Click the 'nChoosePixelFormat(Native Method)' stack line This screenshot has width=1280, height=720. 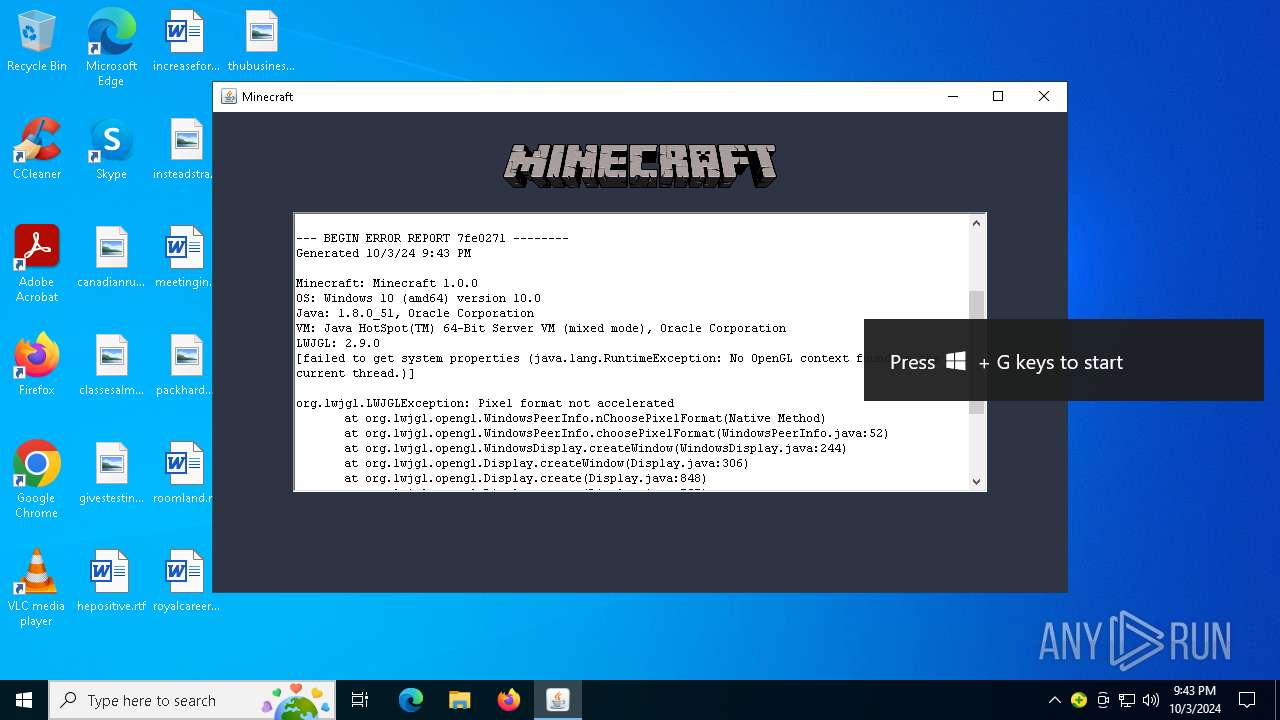click(x=585, y=418)
